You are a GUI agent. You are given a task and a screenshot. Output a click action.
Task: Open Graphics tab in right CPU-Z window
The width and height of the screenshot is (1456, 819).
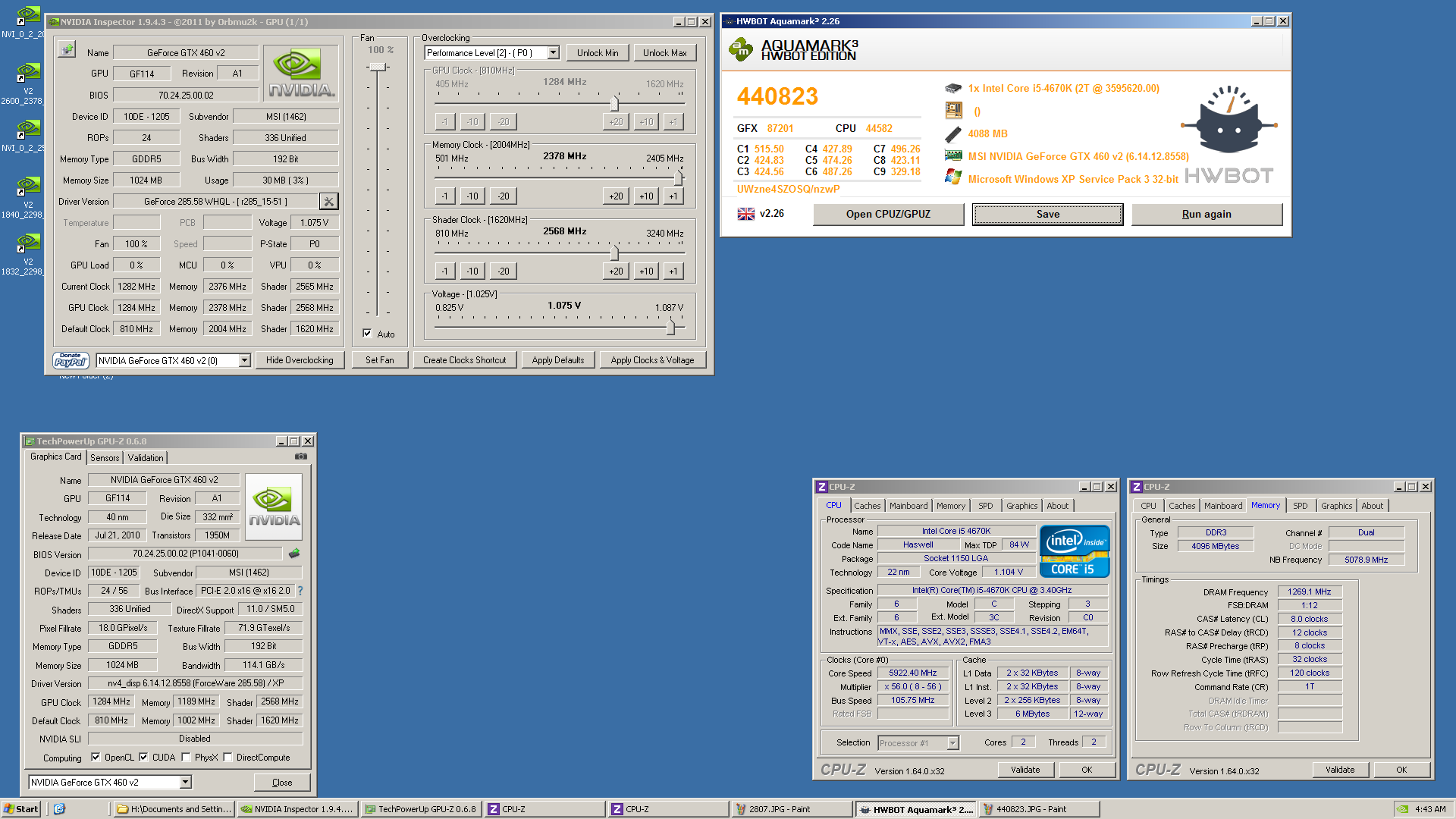[x=1336, y=506]
